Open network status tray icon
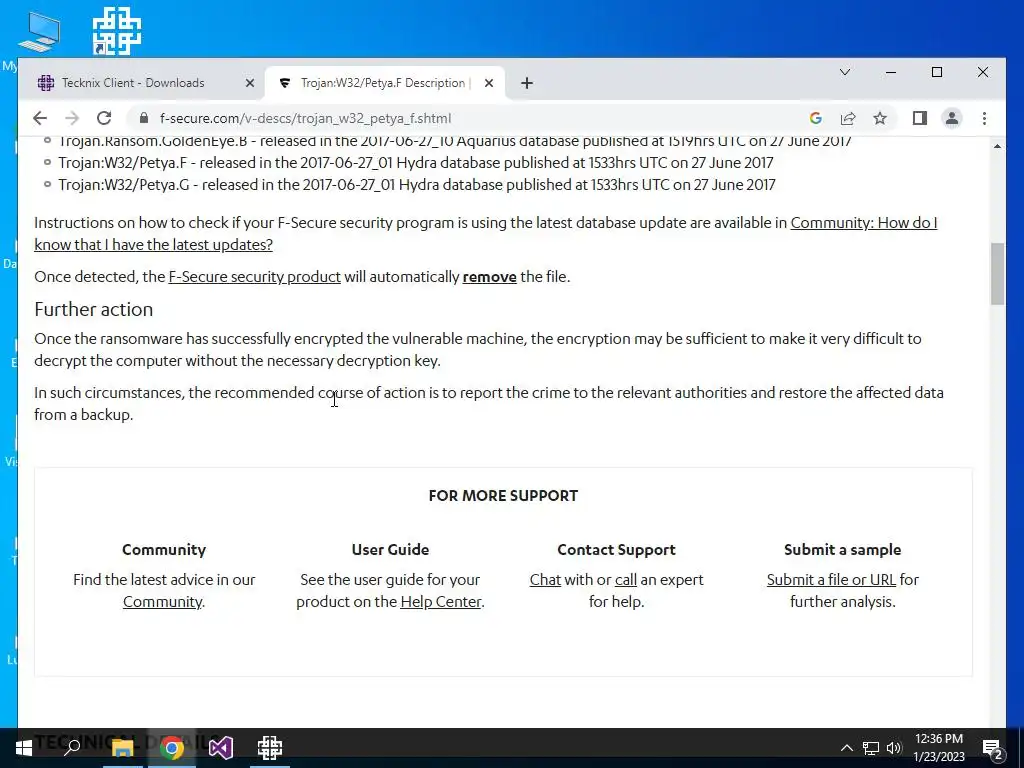Viewport: 1024px width, 768px height. pyautogui.click(x=871, y=748)
